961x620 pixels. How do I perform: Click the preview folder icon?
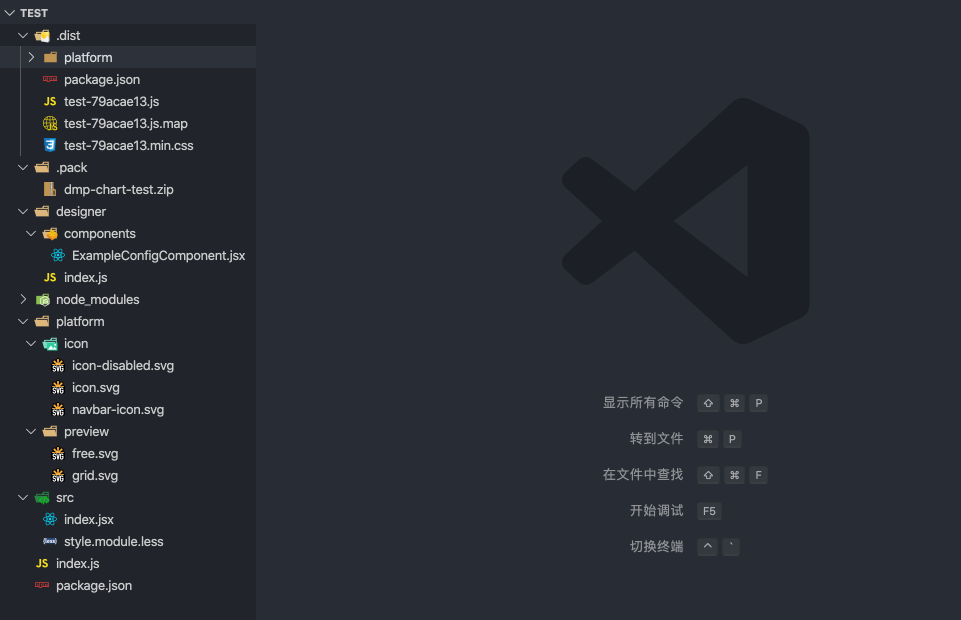pos(50,431)
